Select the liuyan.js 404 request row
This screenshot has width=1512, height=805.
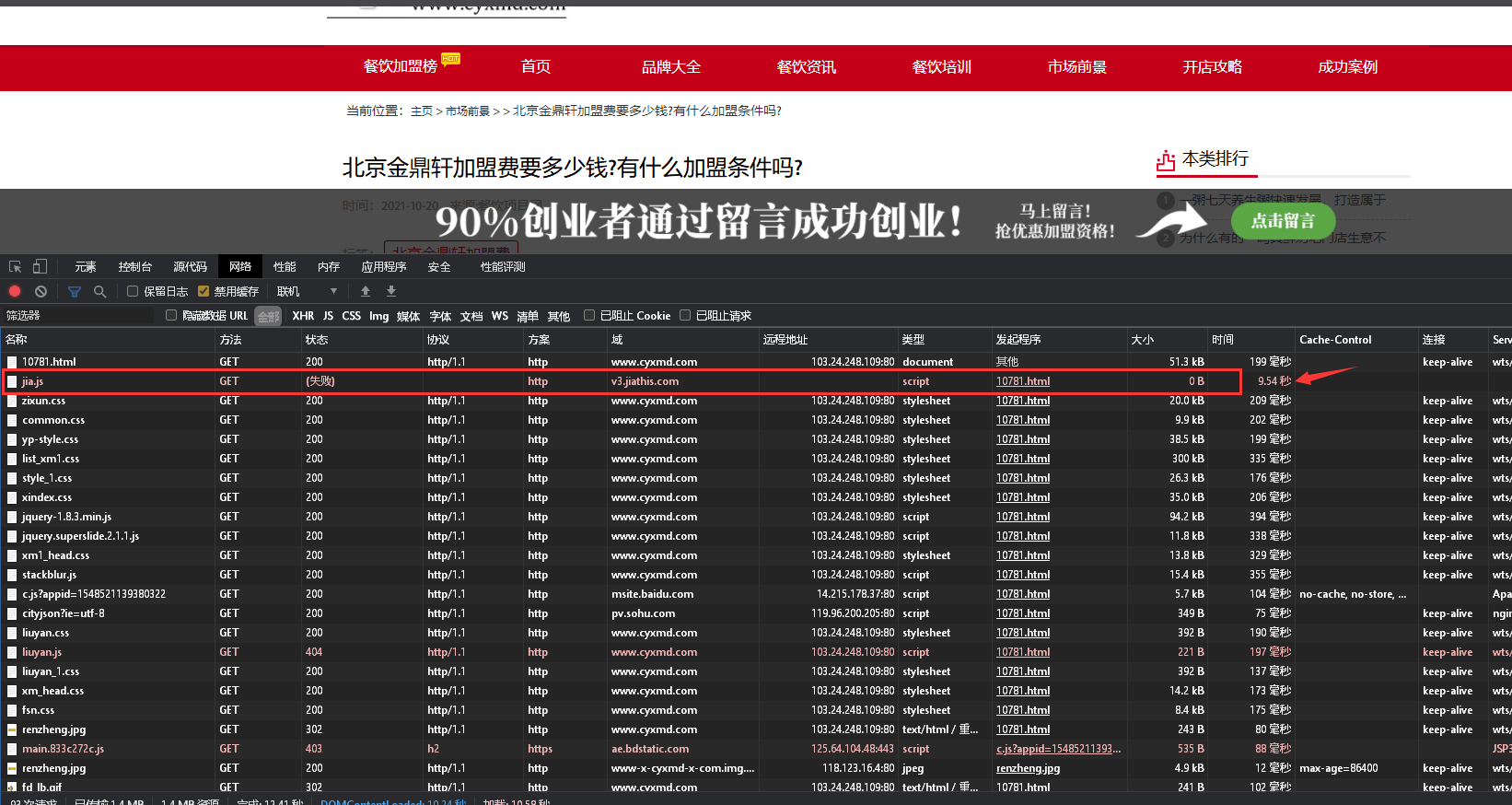point(756,652)
